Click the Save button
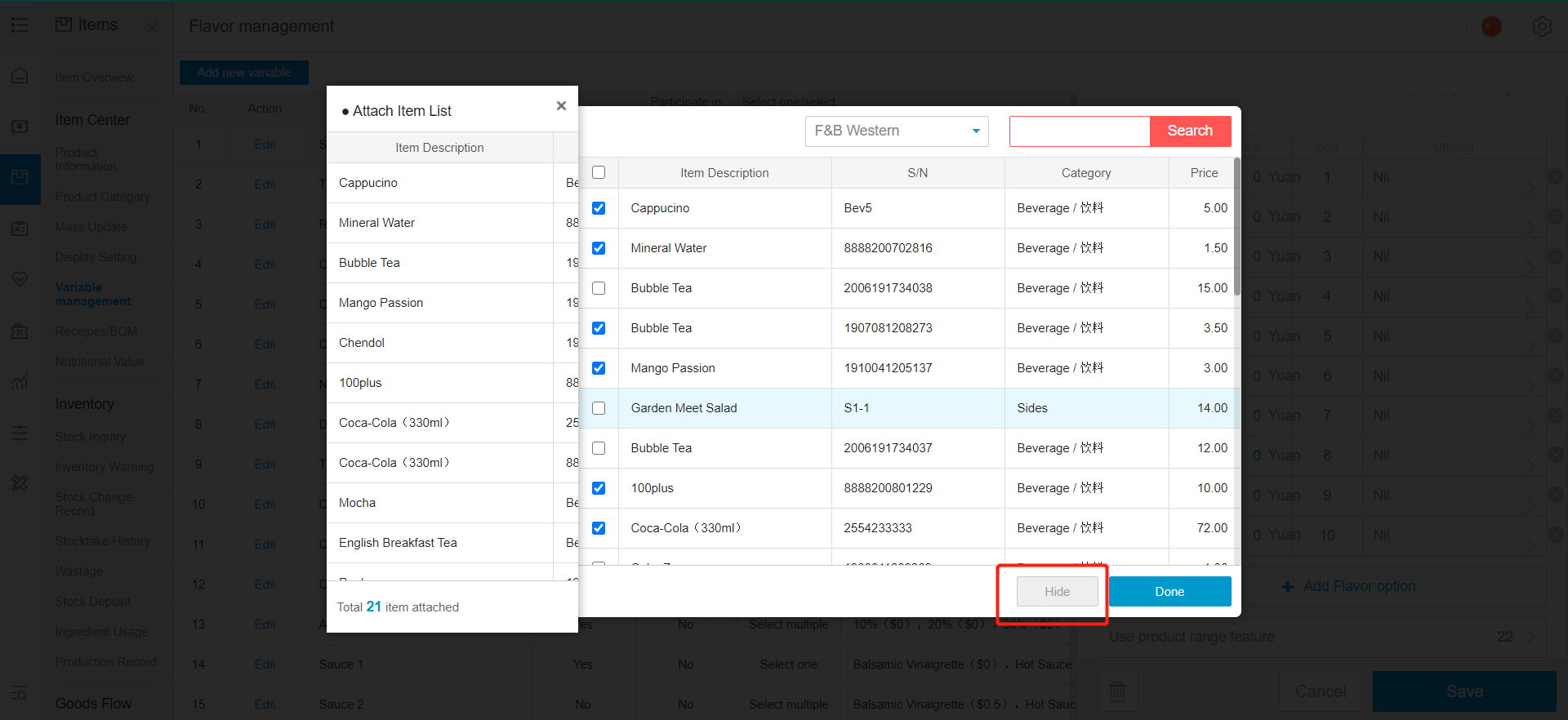The height and width of the screenshot is (720, 1568). (x=1464, y=691)
